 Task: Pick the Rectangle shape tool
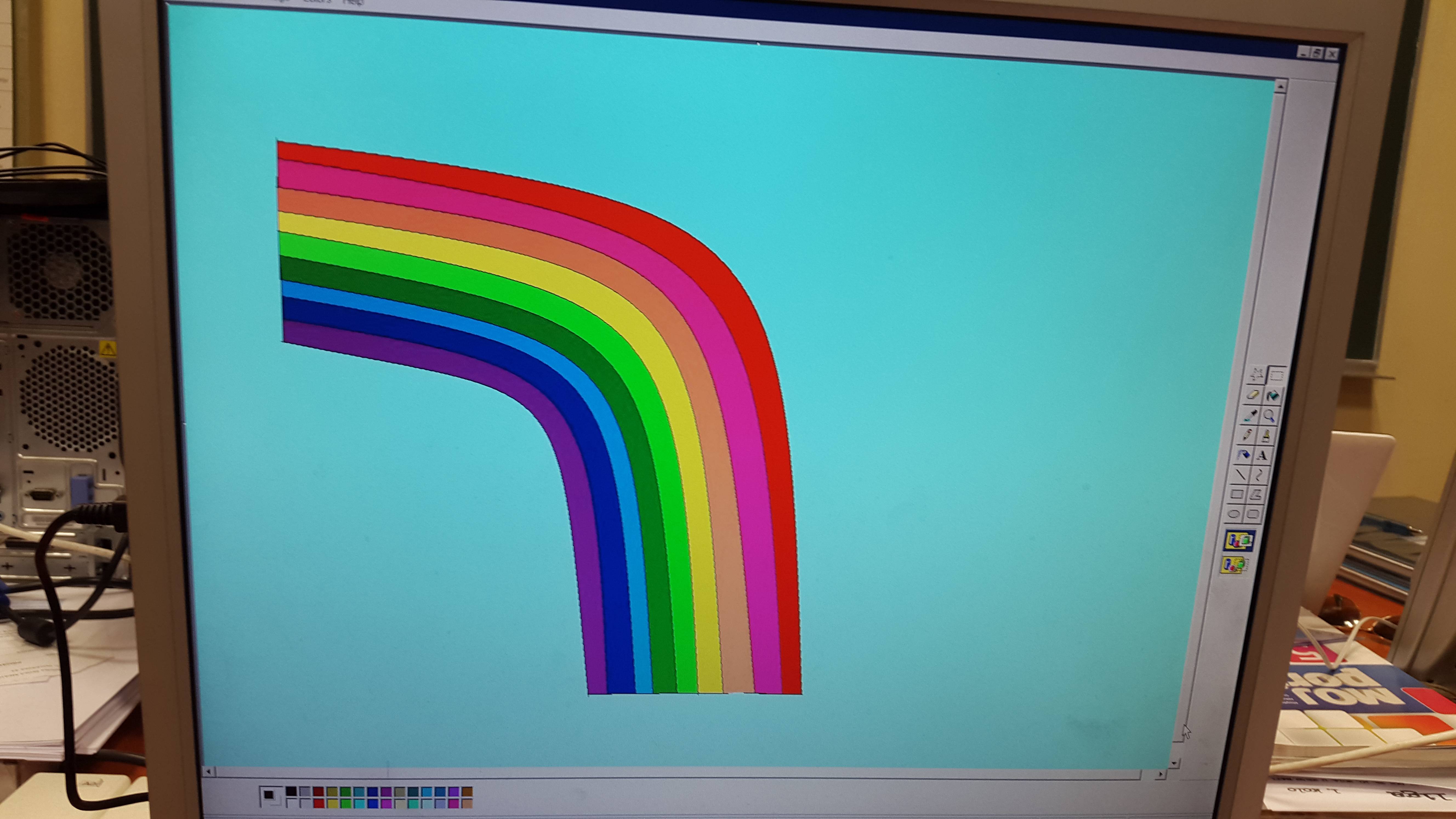[1237, 494]
